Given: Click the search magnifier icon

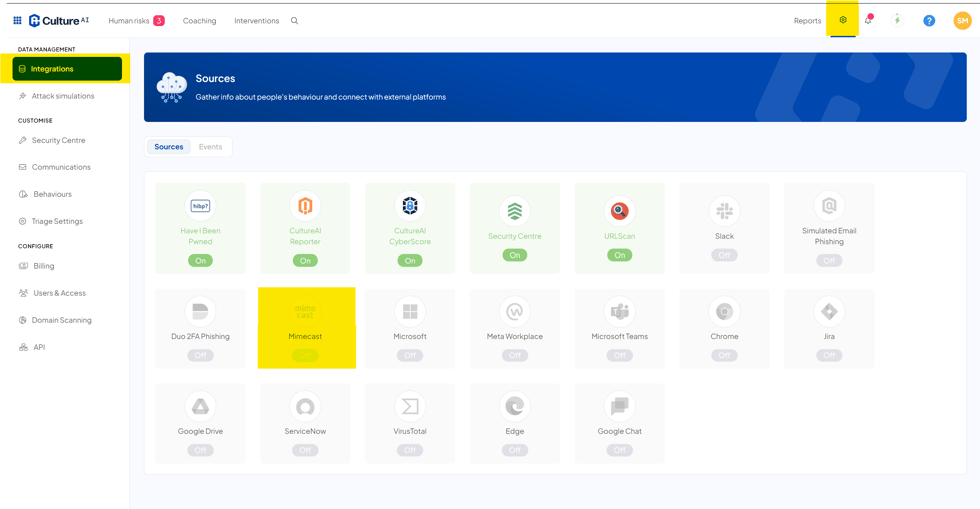Looking at the screenshot, I should [x=294, y=21].
